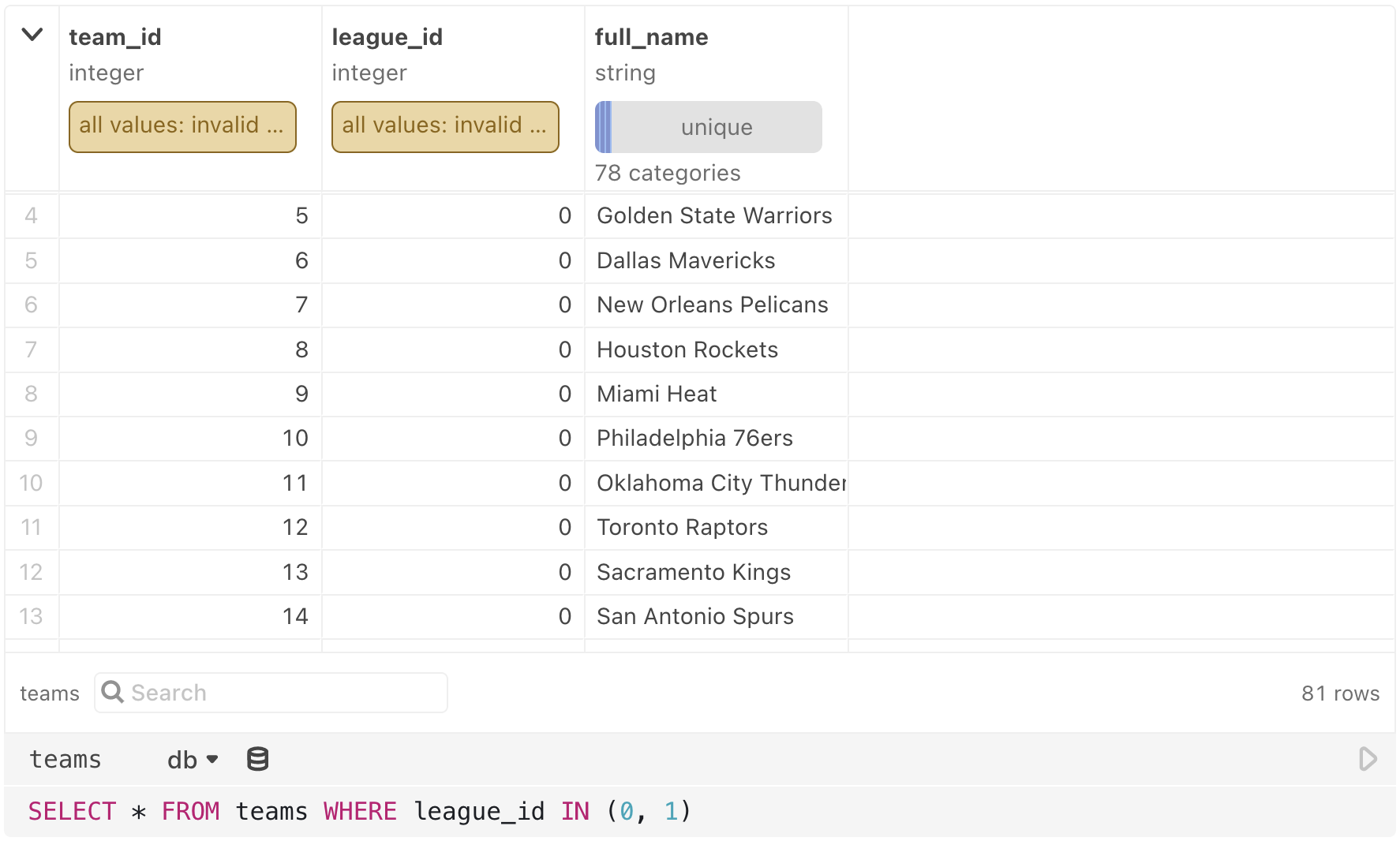Click the "78 categories" link under full_name
This screenshot has height=841, width=1400.
[x=667, y=172]
